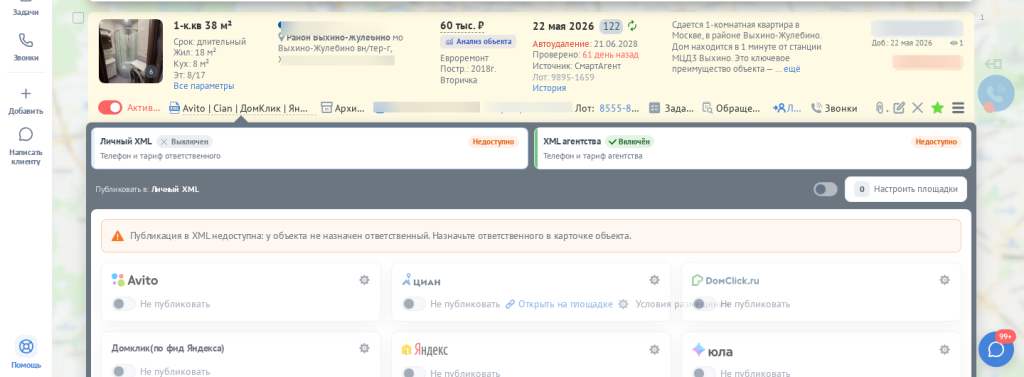Click the green favorite star icon

937,108
